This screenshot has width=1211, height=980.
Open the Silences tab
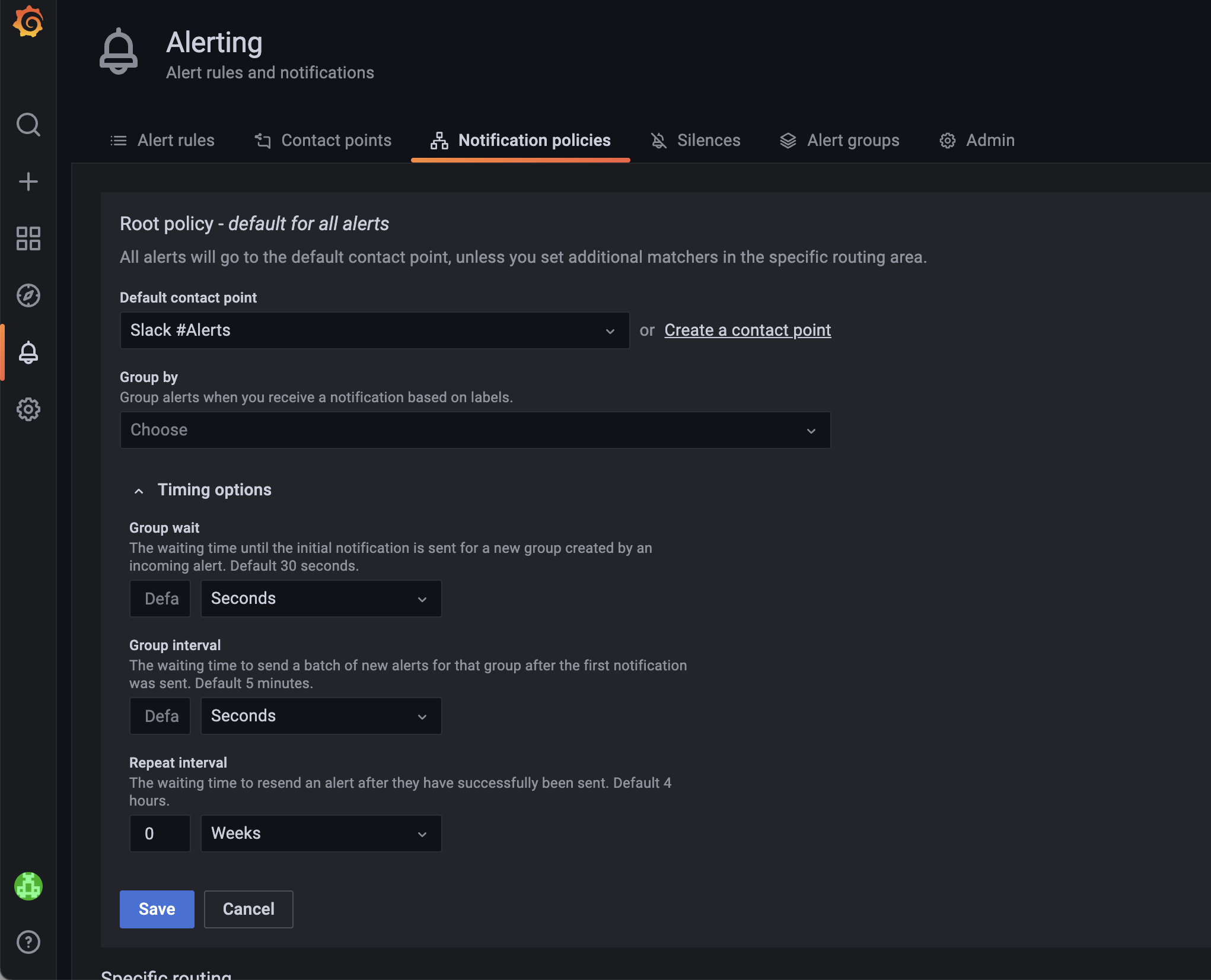click(x=709, y=140)
